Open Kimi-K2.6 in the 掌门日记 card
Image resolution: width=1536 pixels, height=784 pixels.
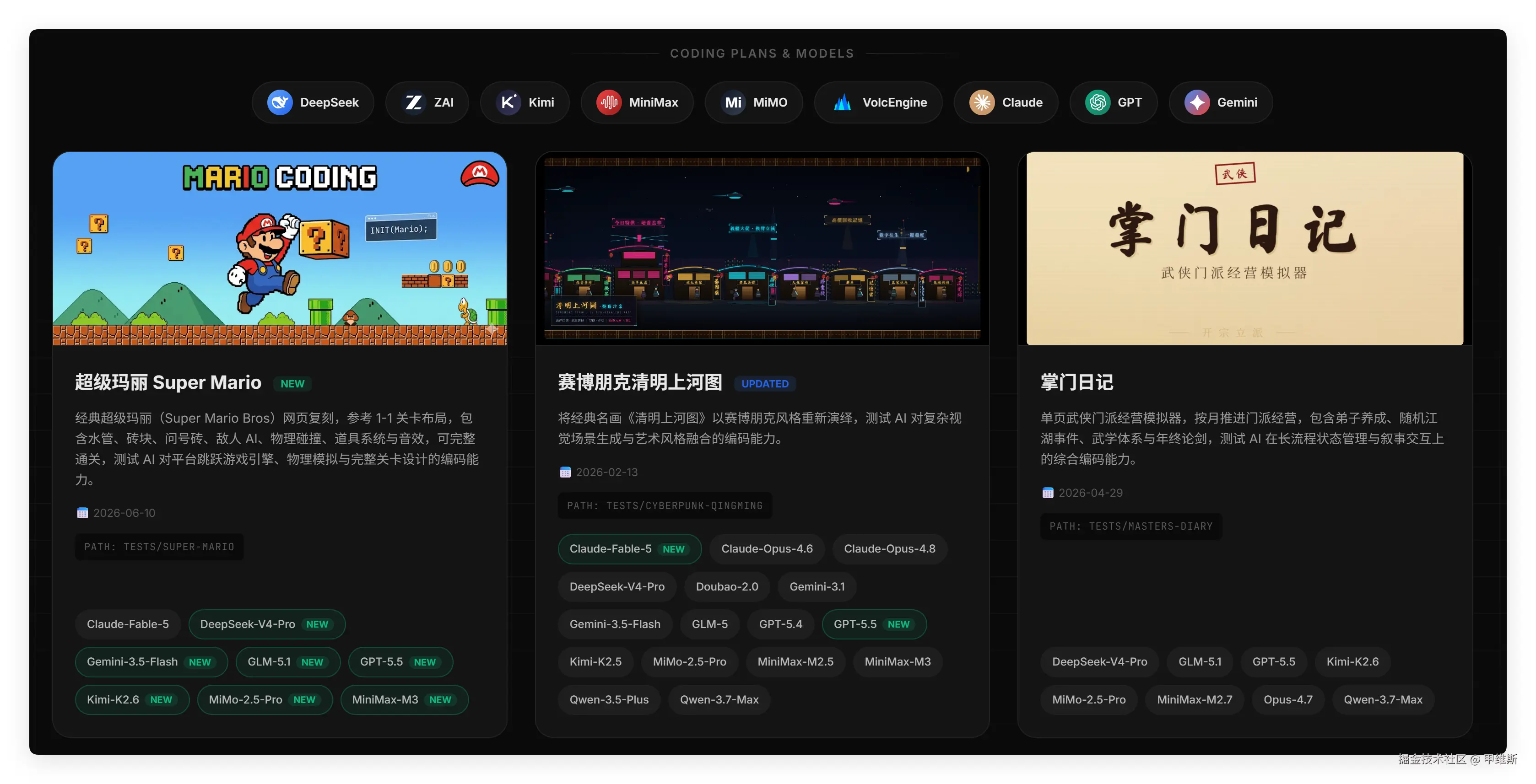click(1352, 662)
